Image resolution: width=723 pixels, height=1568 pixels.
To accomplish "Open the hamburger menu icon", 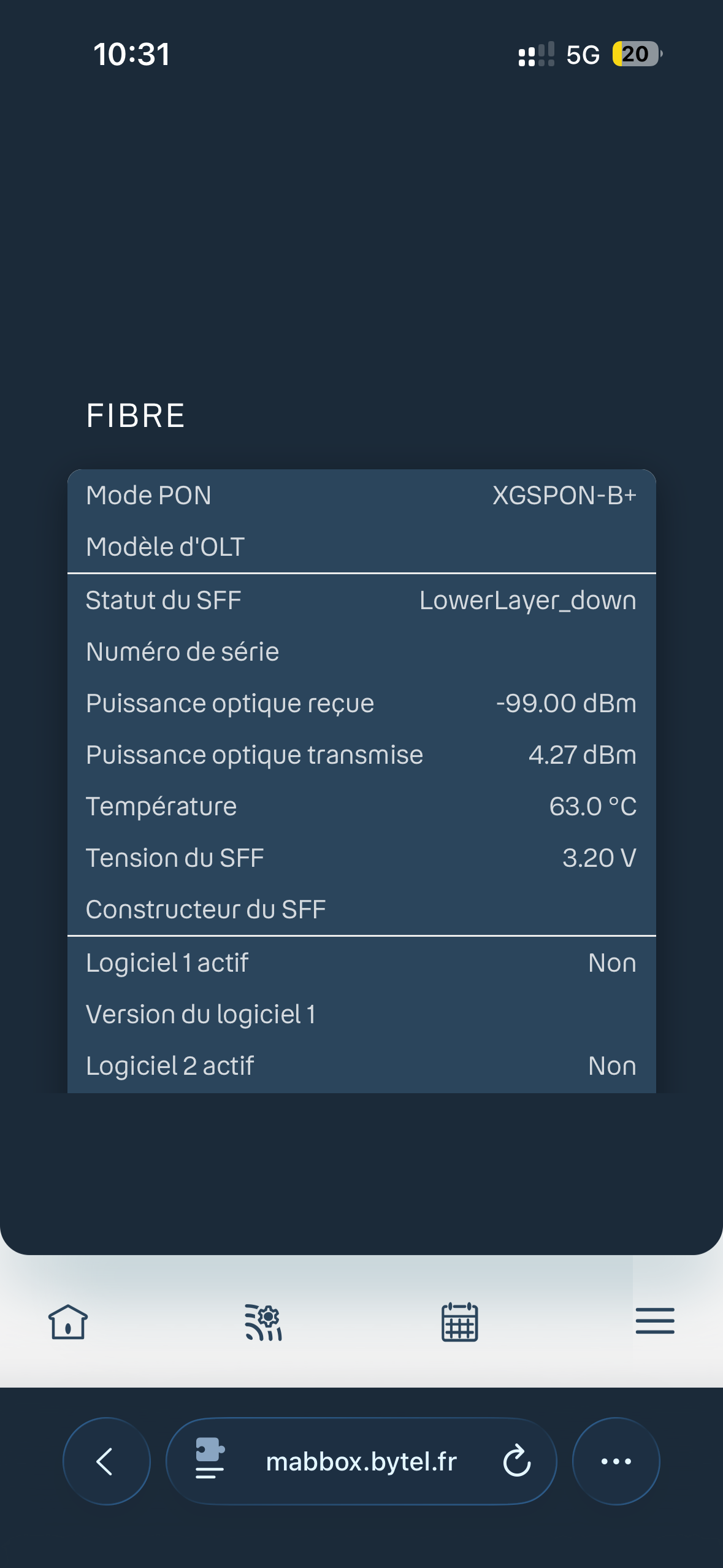I will (655, 1321).
